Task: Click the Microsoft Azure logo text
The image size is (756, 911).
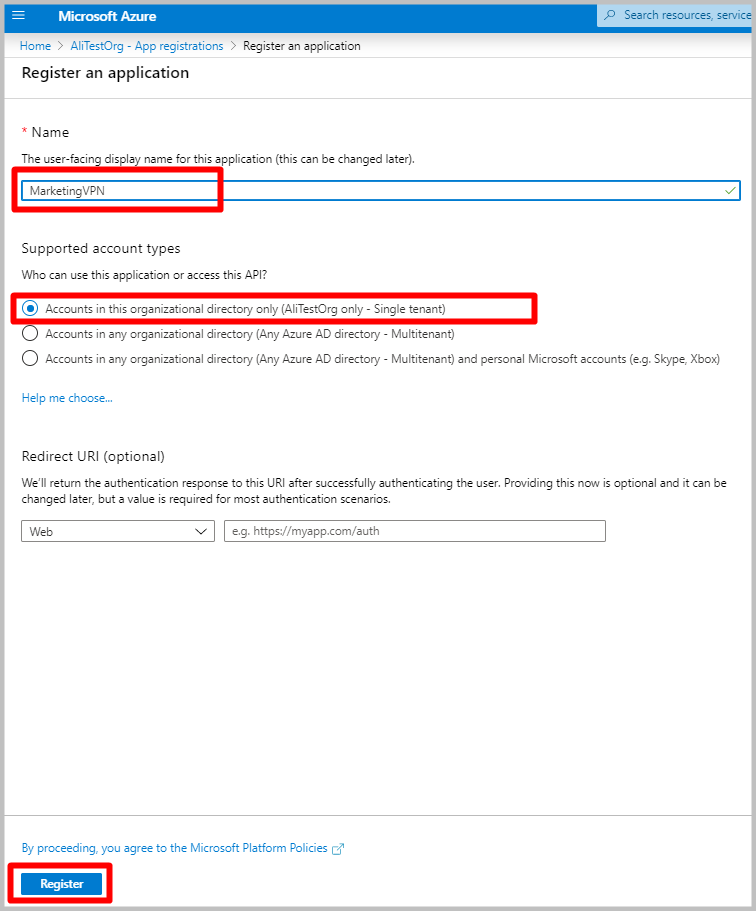Action: (x=107, y=16)
